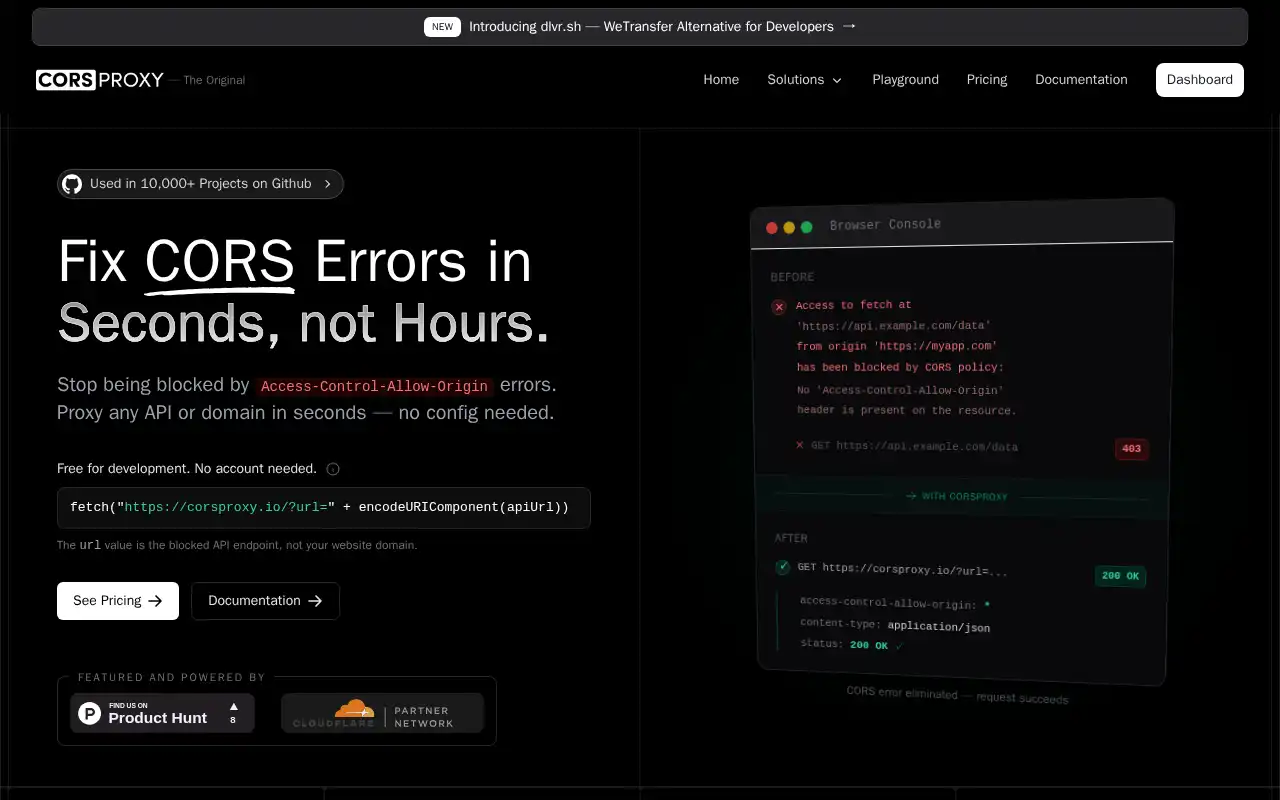
Task: Open the 'Used in 10,000+ Projects on Github' badge
Action: pyautogui.click(x=200, y=184)
